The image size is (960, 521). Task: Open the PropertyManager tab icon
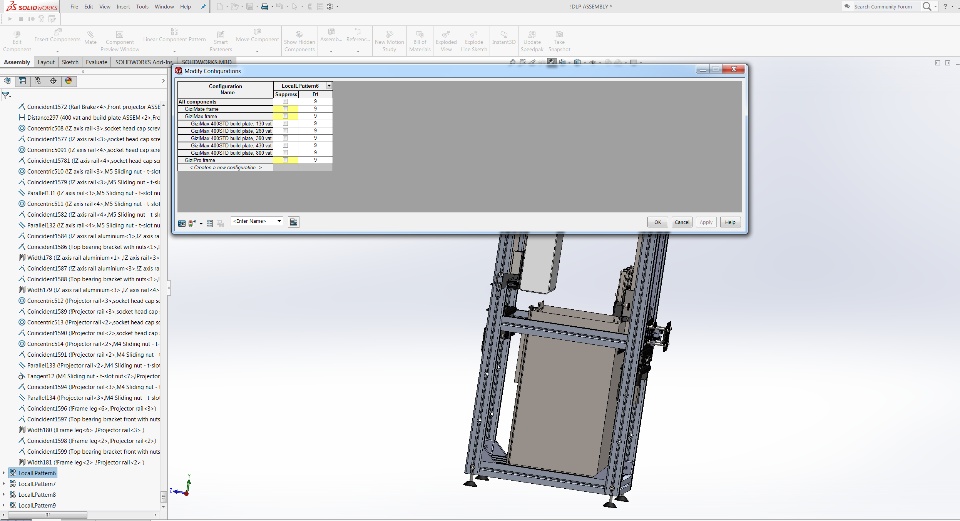[x=23, y=81]
